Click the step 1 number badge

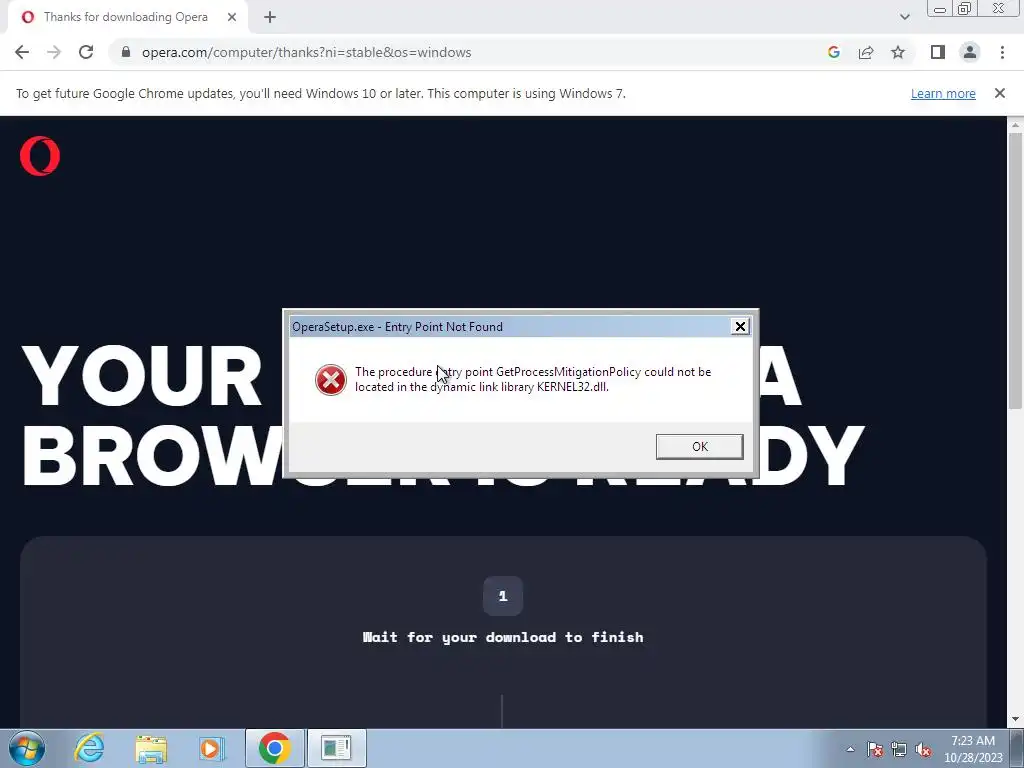coord(503,596)
